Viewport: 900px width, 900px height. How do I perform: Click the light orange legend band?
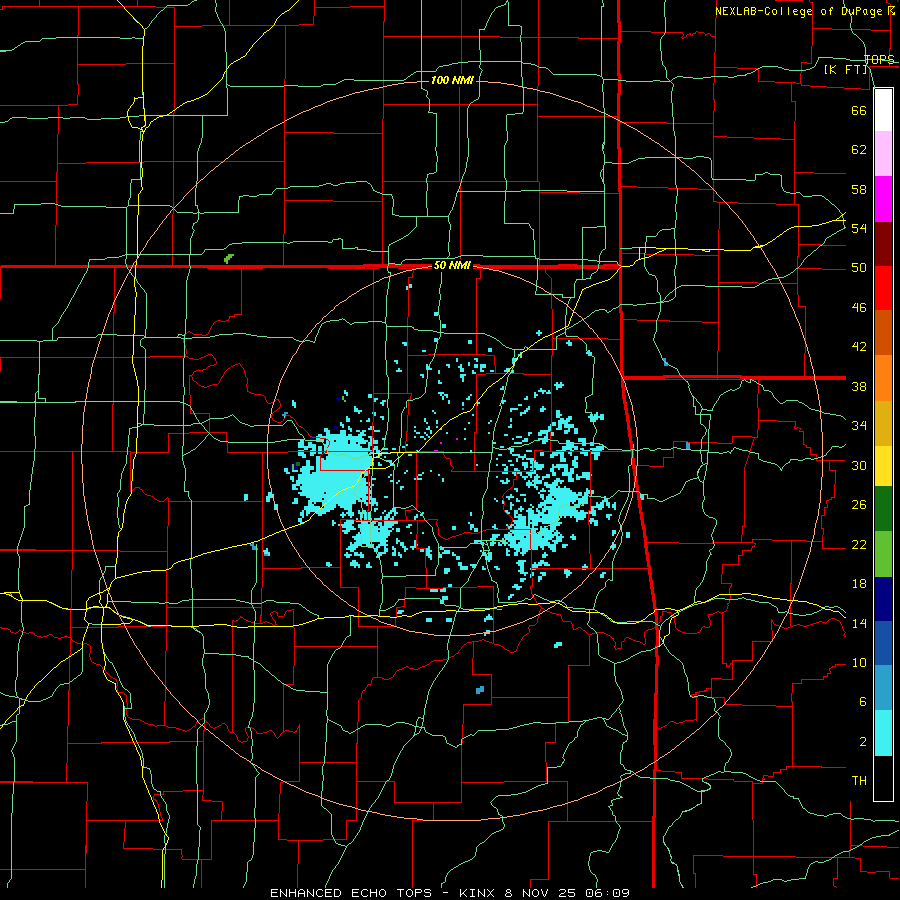(883, 378)
